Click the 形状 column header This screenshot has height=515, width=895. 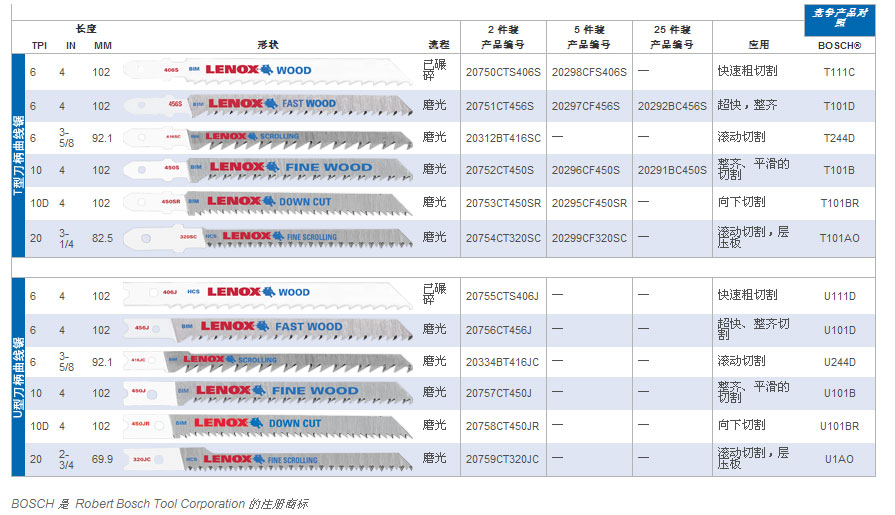pos(268,45)
